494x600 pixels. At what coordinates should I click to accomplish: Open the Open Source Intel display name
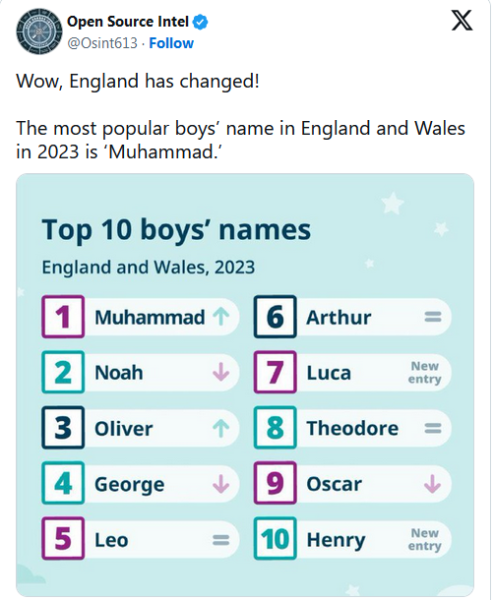[128, 22]
